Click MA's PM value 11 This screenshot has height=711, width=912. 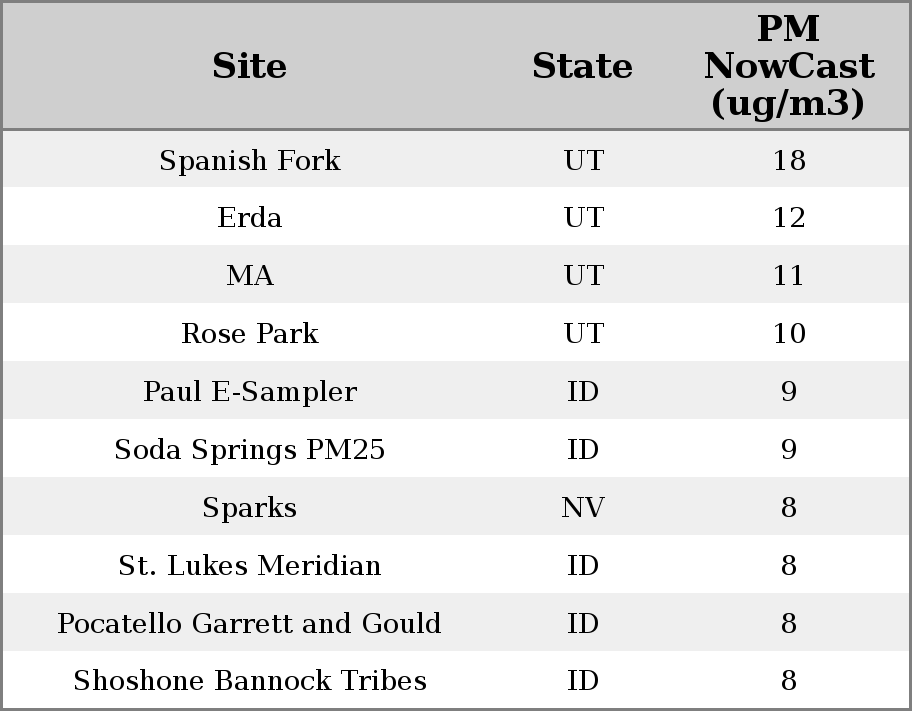coord(788,275)
